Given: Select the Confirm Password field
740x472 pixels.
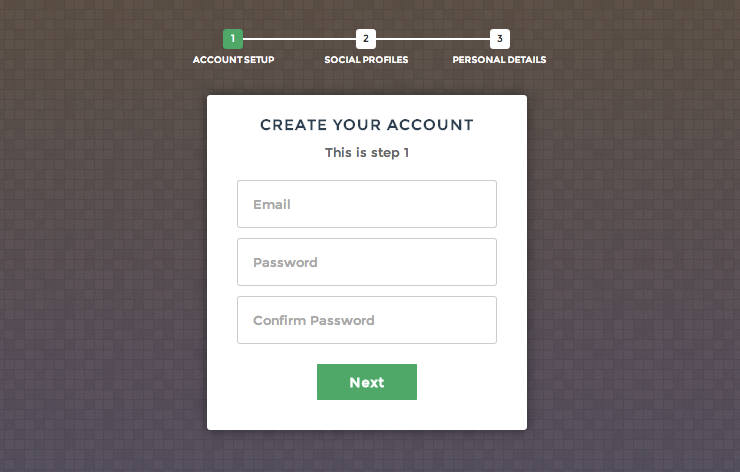Looking at the screenshot, I should [x=367, y=320].
